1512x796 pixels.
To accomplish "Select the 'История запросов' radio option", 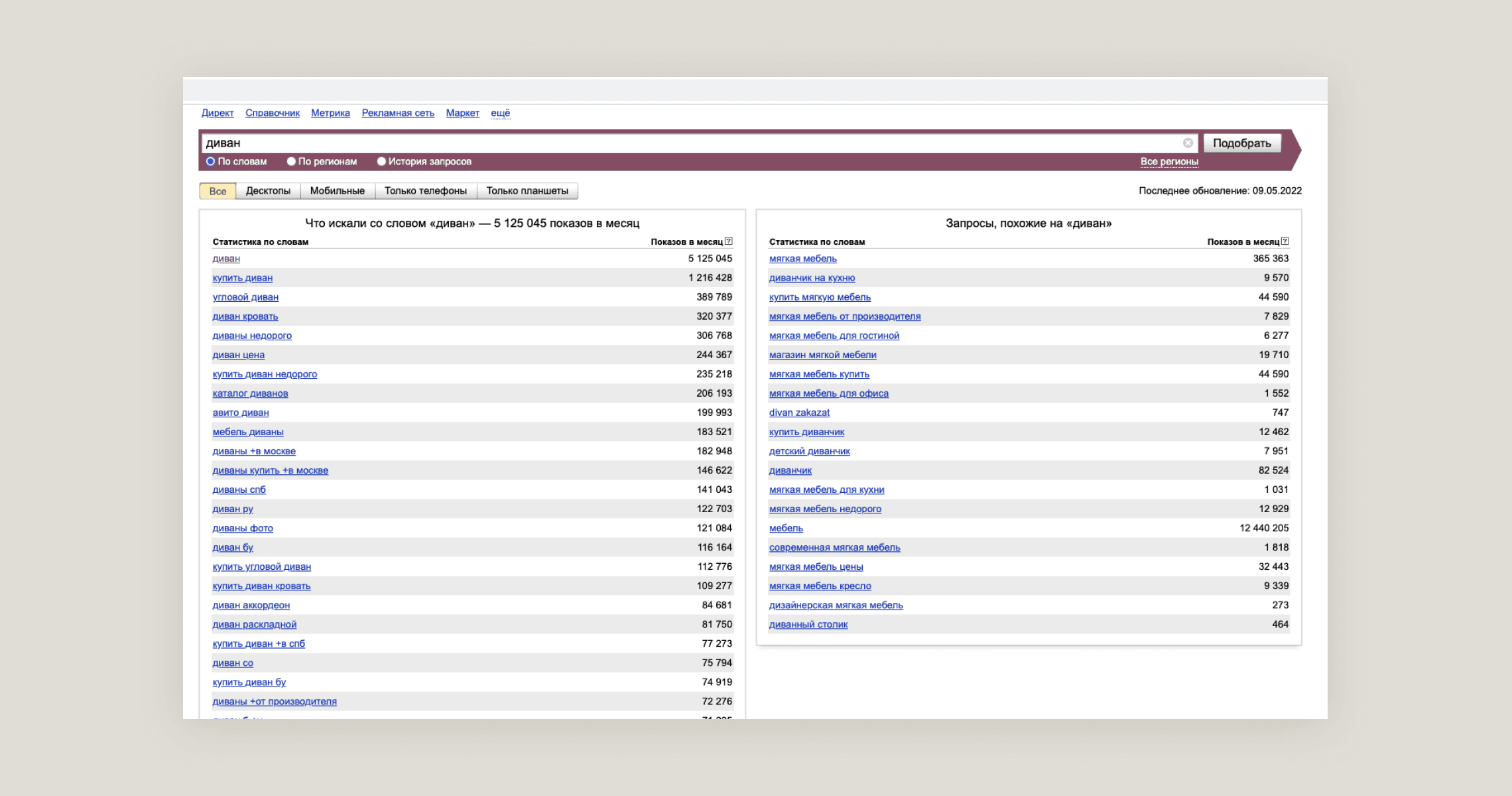I will [381, 161].
